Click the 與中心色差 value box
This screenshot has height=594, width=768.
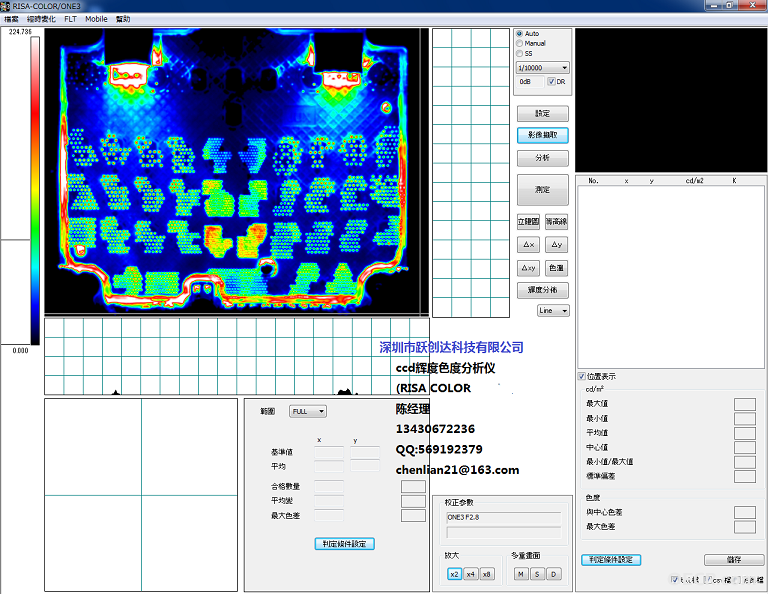pyautogui.click(x=744, y=512)
